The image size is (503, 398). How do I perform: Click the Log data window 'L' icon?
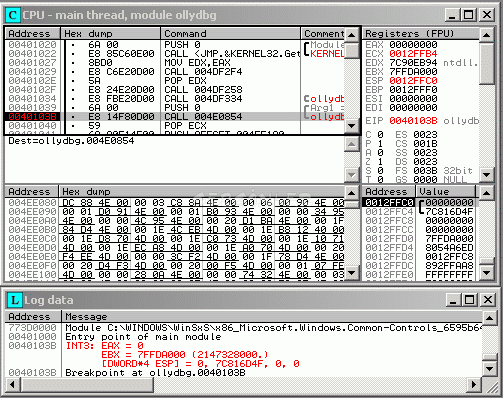coord(15,300)
